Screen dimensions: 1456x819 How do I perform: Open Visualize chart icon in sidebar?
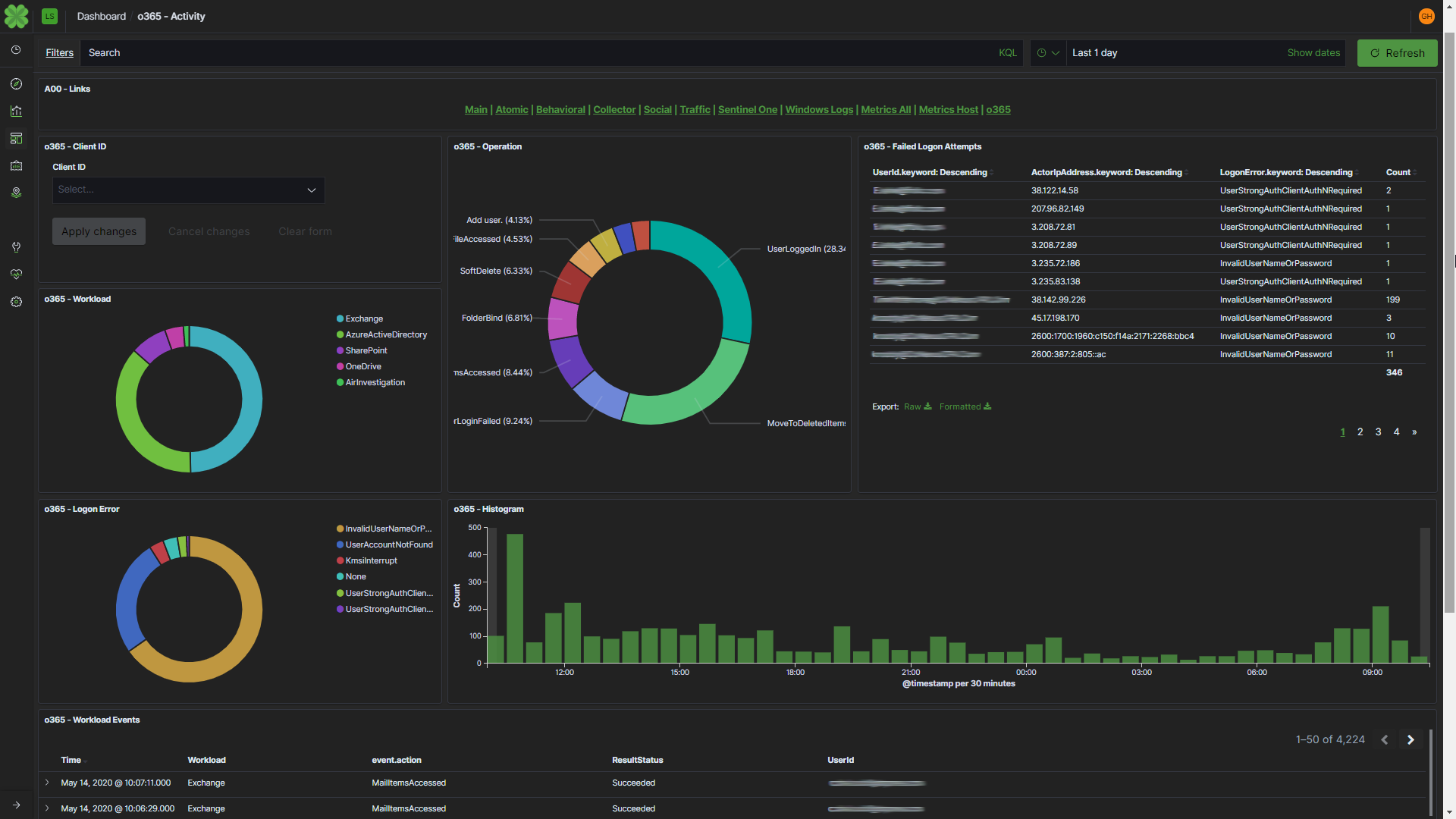tap(16, 111)
